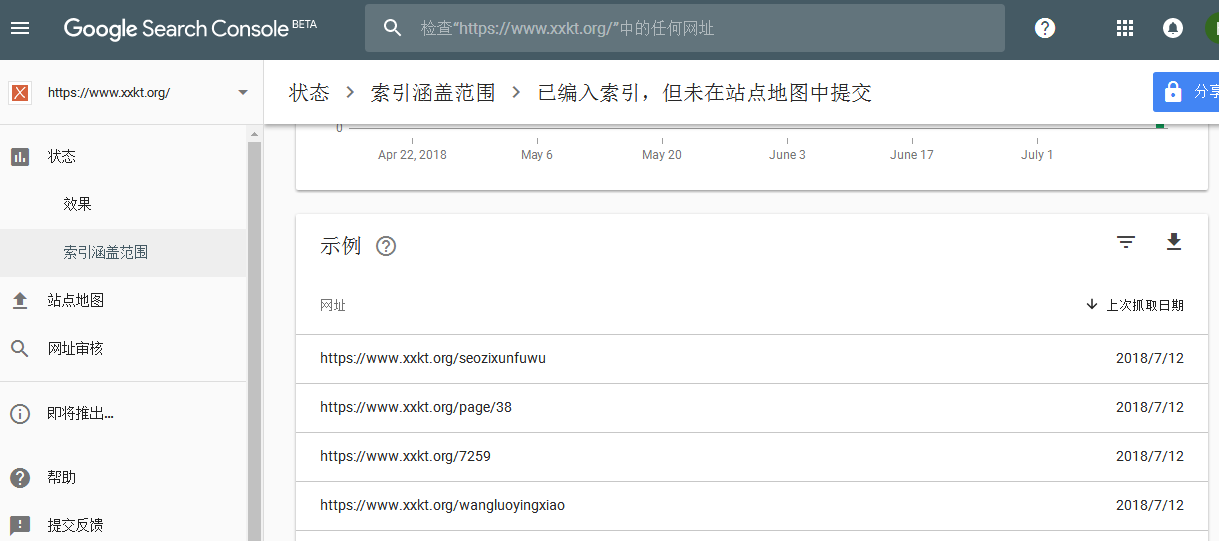Click the Apr 22, 2018 chart axis label

tap(412, 155)
